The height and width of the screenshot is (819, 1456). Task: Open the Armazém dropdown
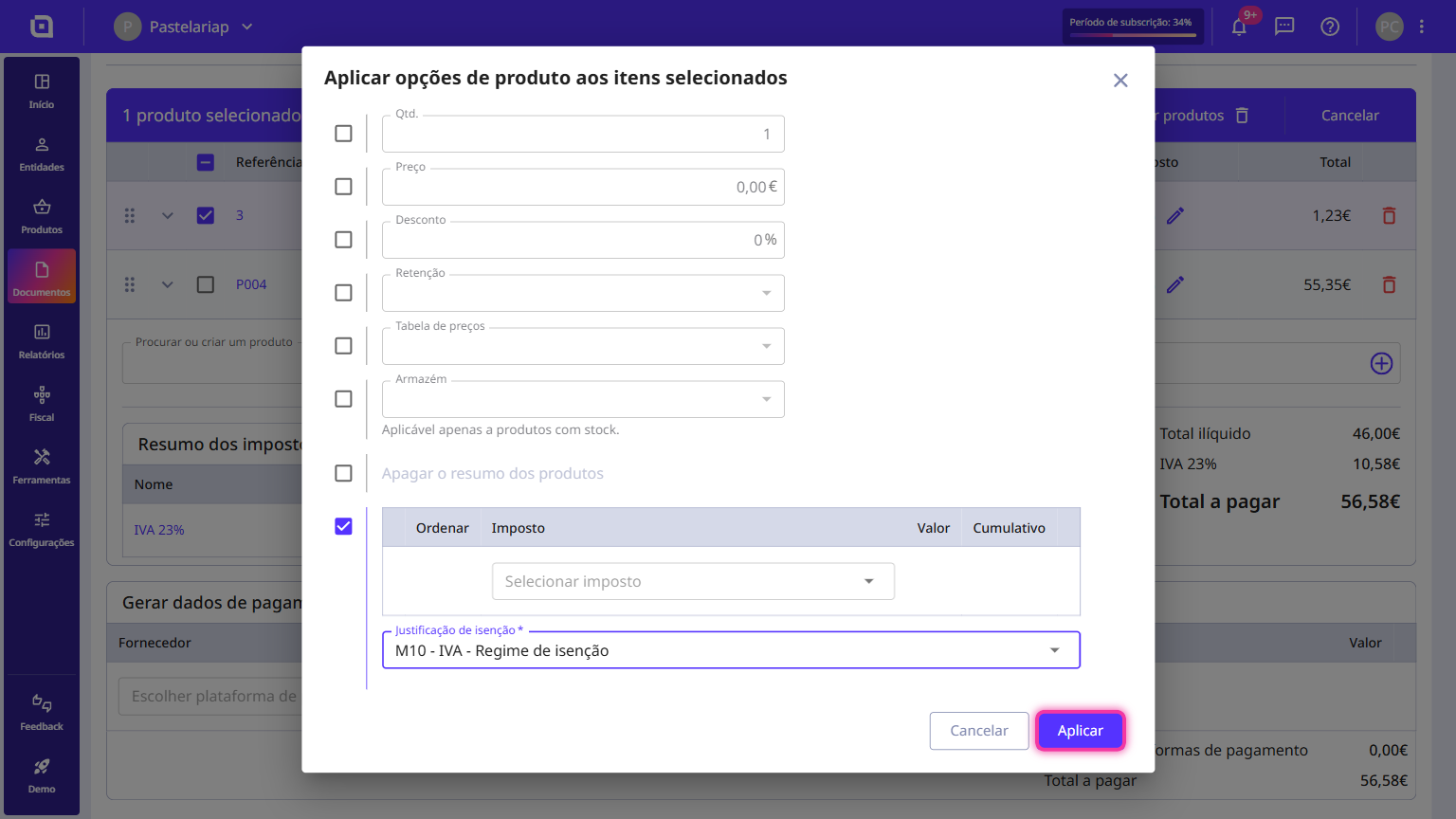[583, 399]
